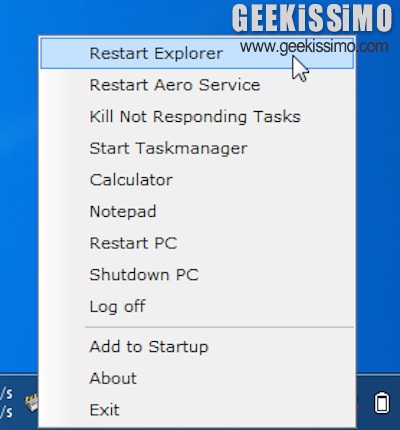
Task: Open the About entry
Action: (197, 378)
